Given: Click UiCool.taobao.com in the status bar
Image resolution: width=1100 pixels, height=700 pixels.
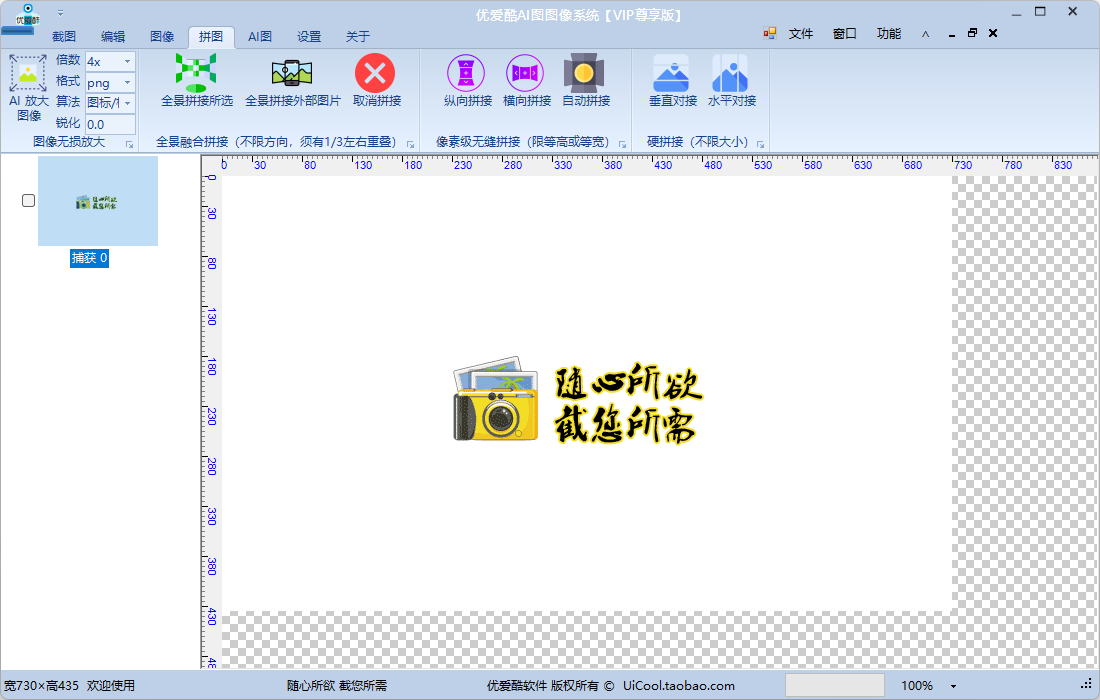Looking at the screenshot, I should pyautogui.click(x=678, y=686).
